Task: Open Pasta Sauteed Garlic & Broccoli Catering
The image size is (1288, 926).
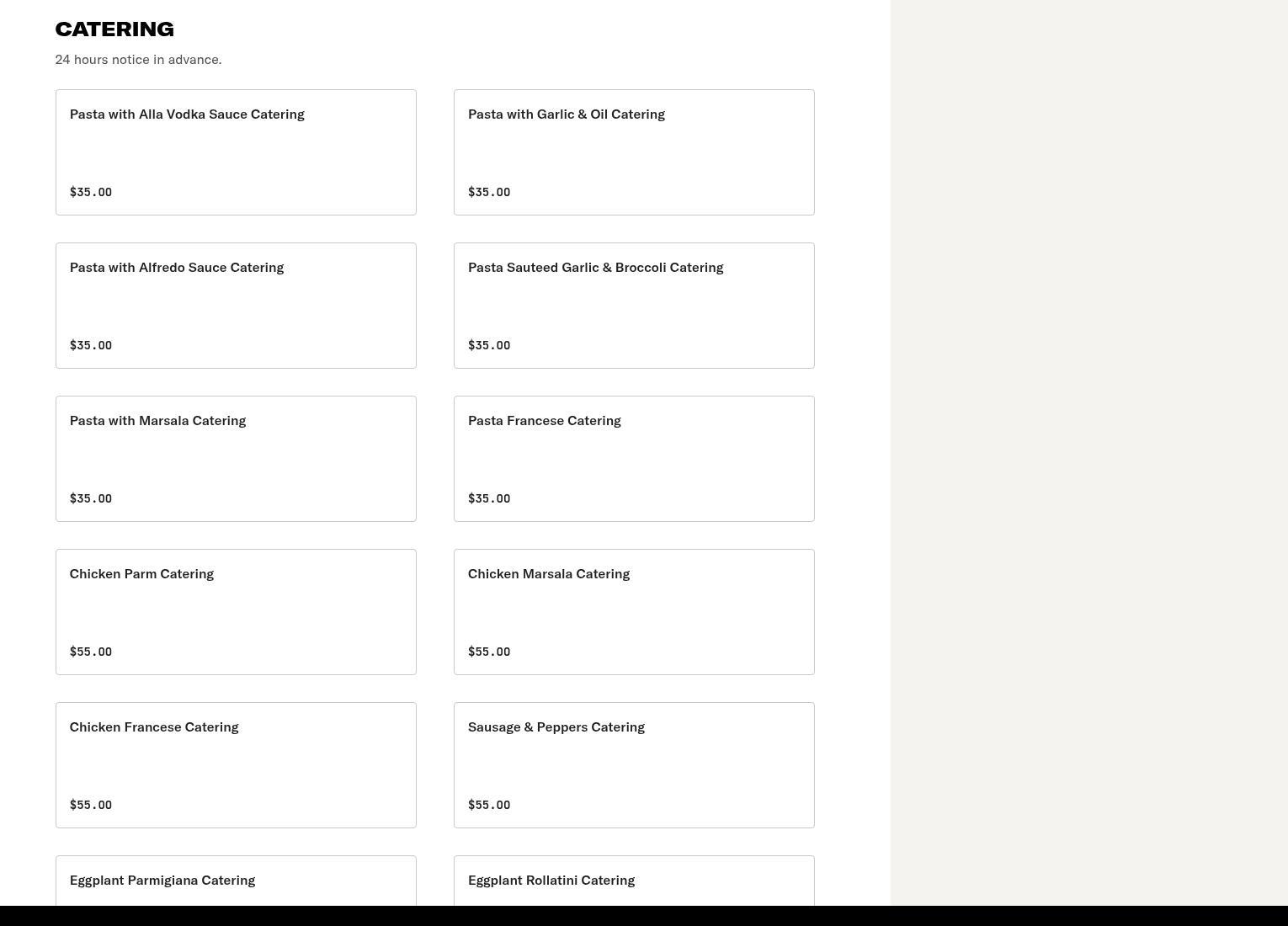Action: point(634,306)
